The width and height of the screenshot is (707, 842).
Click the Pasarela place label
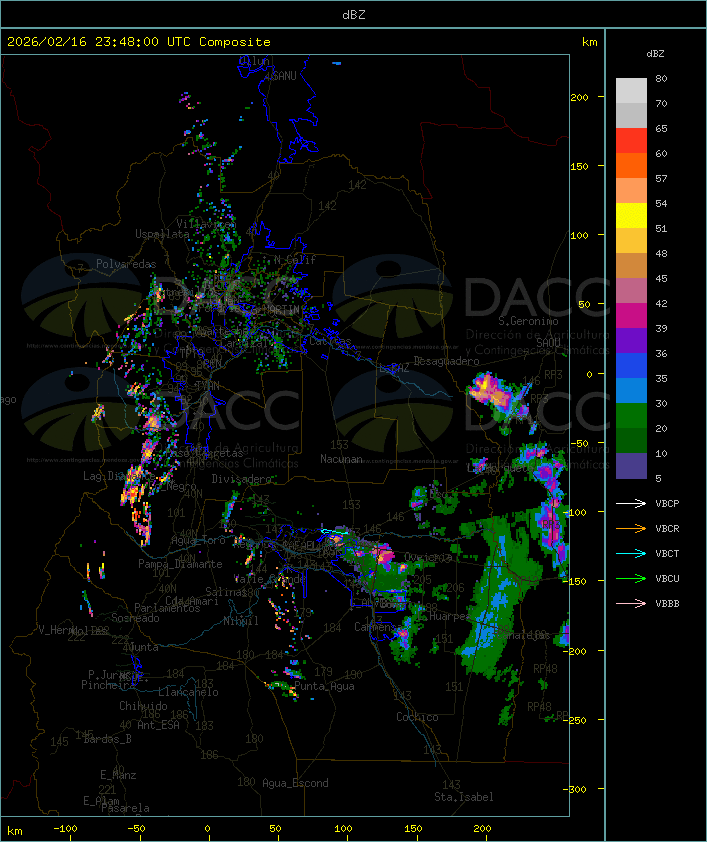[125, 808]
